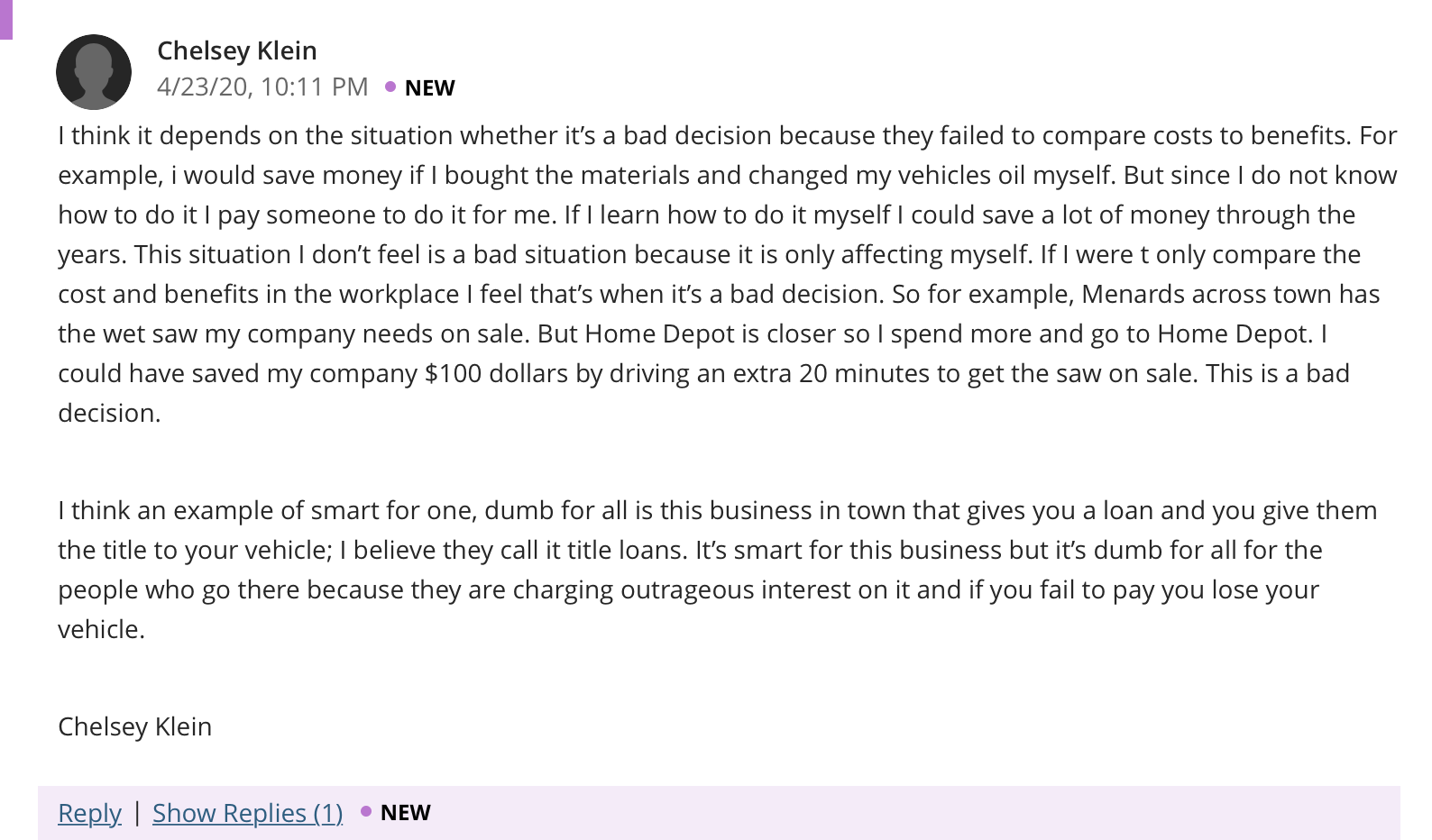Click the purple dot after Show Replies
This screenshot has width=1432, height=840.
[x=366, y=811]
